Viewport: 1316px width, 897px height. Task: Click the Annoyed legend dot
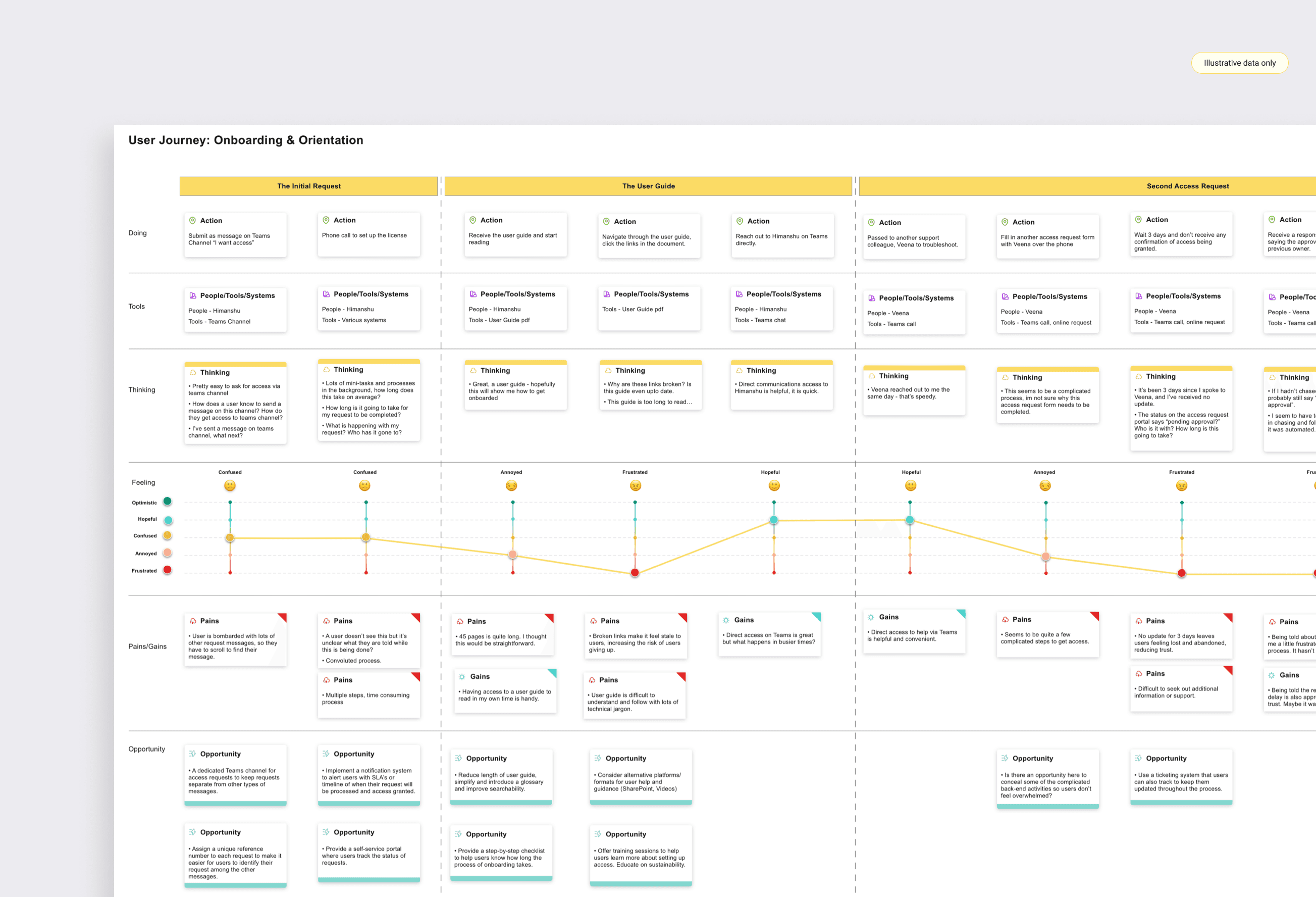[167, 553]
